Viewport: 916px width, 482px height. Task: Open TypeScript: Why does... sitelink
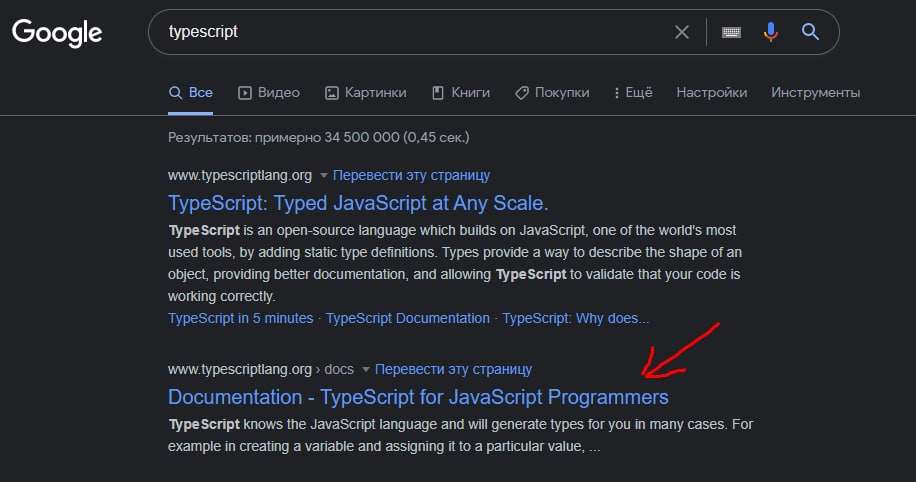(575, 318)
